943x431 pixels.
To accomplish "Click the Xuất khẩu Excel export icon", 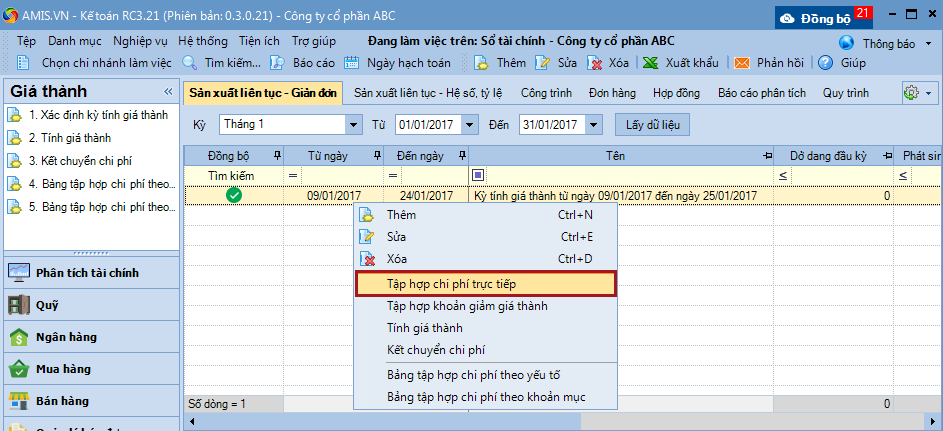I will pyautogui.click(x=650, y=62).
